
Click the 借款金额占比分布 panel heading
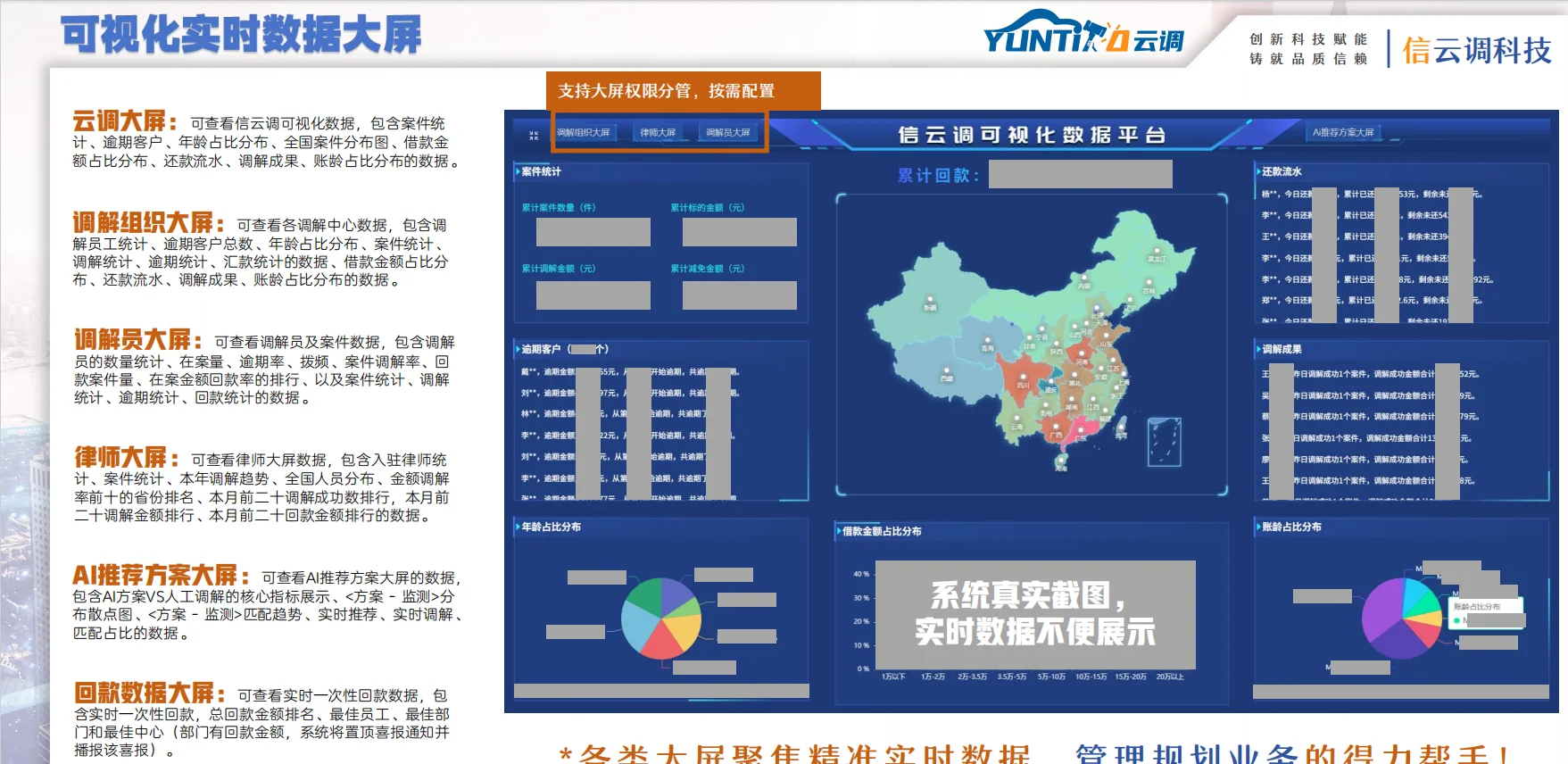pyautogui.click(x=882, y=531)
